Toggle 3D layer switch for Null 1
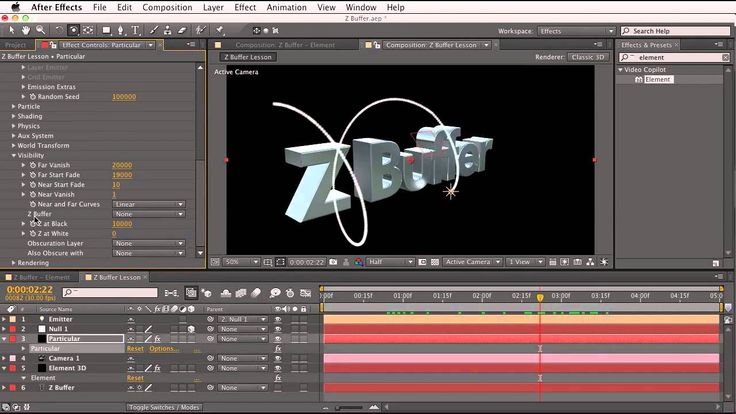The image size is (736, 414). click(x=190, y=329)
